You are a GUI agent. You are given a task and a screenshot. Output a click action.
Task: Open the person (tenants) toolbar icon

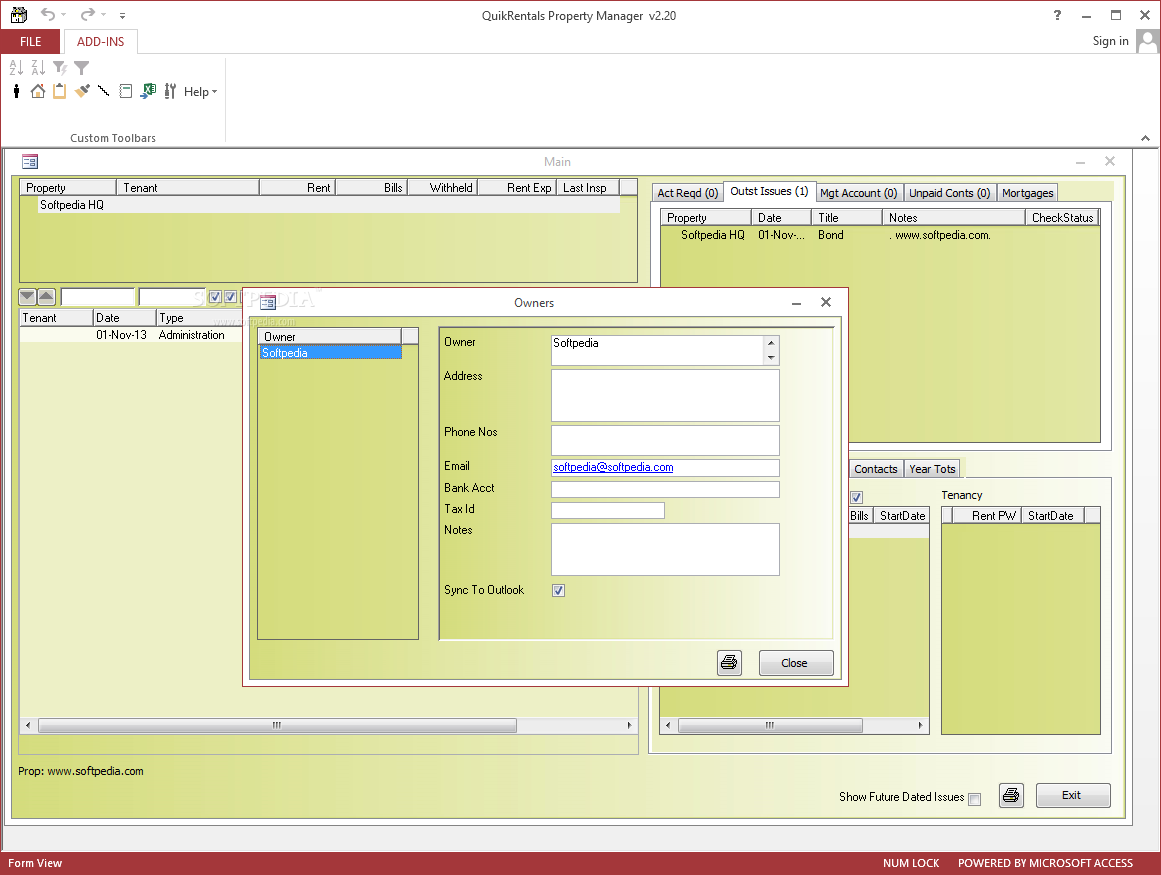(x=16, y=91)
